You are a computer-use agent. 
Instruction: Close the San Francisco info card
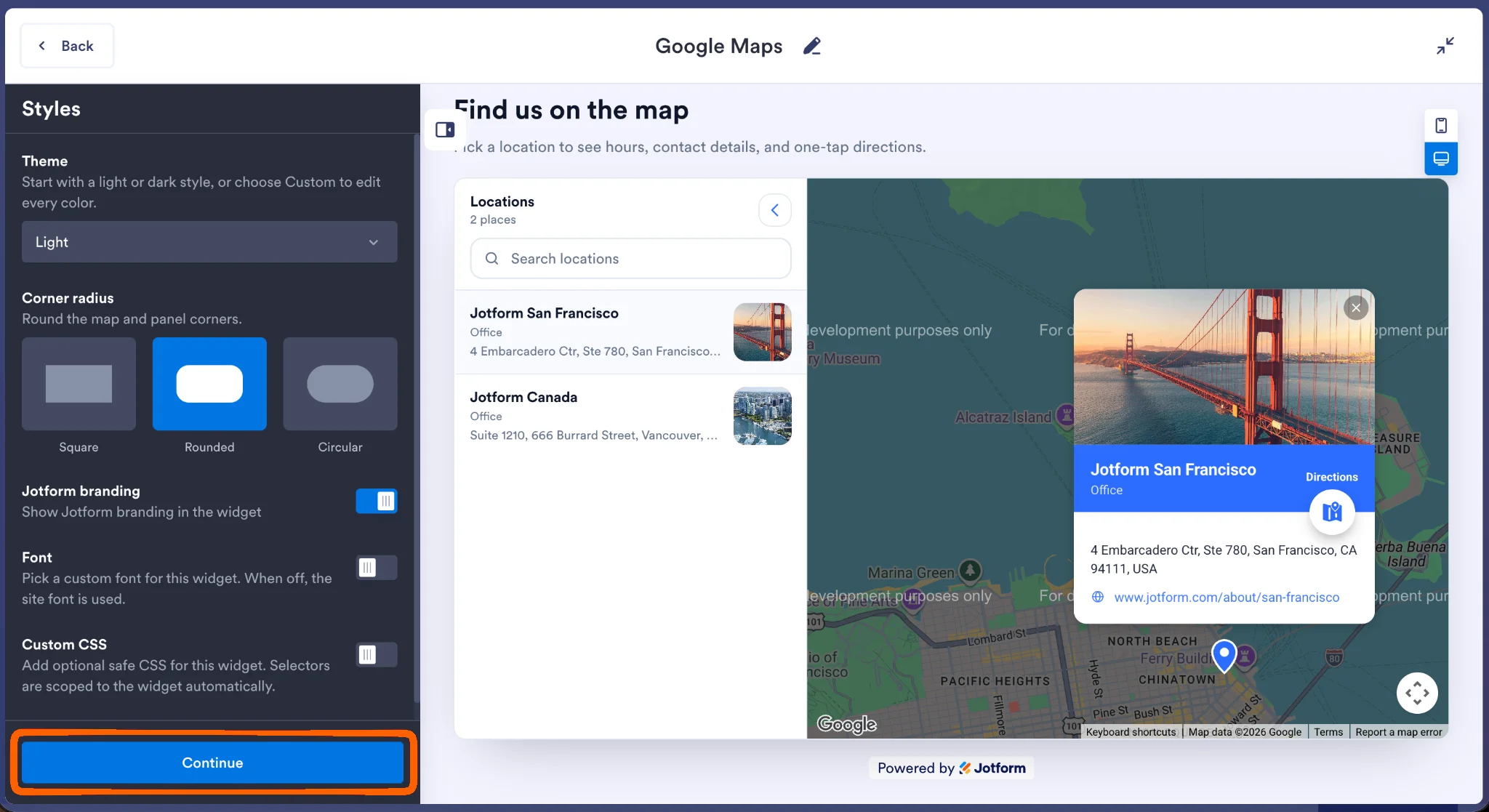click(x=1356, y=307)
